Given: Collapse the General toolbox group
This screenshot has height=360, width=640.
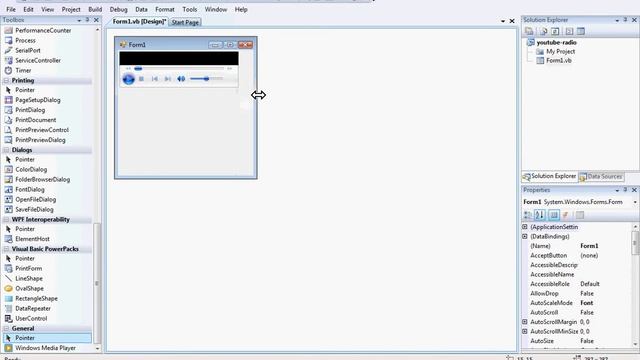Looking at the screenshot, I should pyautogui.click(x=7, y=329).
